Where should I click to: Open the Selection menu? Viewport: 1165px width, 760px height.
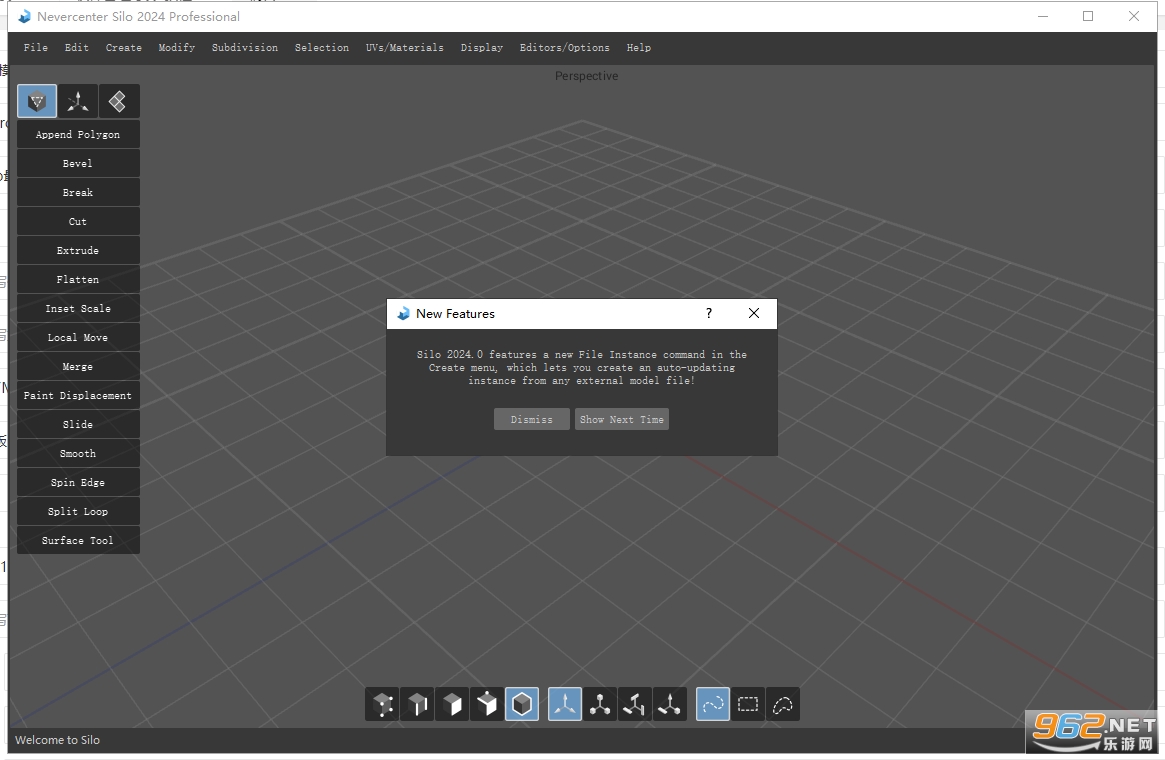pyautogui.click(x=322, y=48)
